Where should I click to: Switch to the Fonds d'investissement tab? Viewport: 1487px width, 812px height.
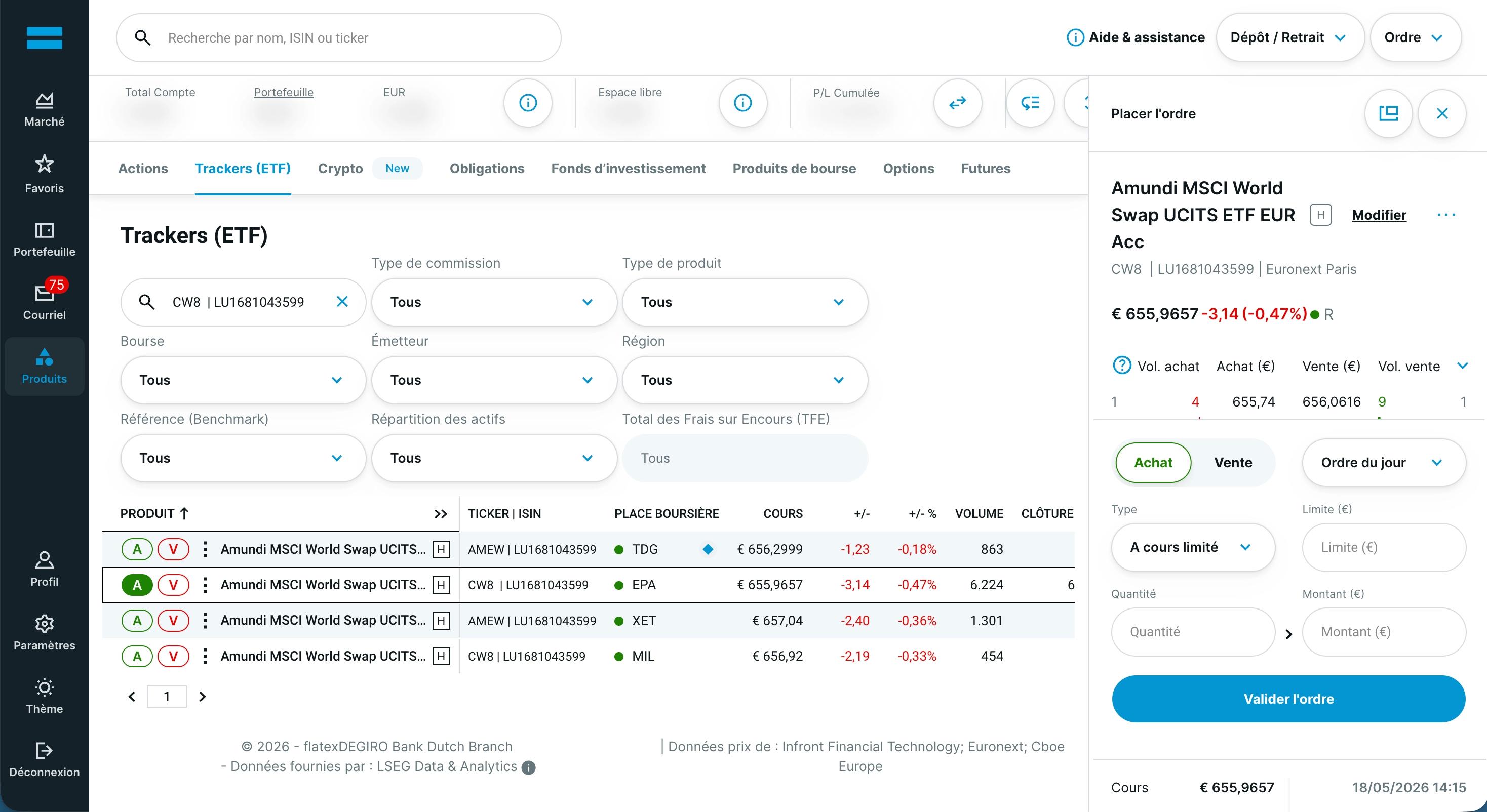pos(629,168)
